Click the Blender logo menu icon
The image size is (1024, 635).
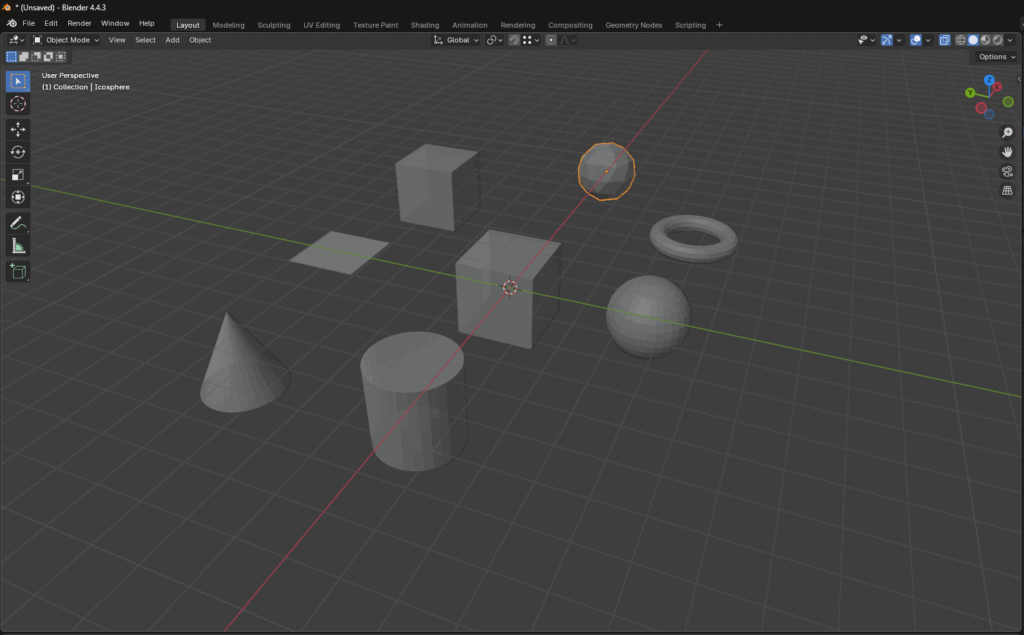(12, 24)
